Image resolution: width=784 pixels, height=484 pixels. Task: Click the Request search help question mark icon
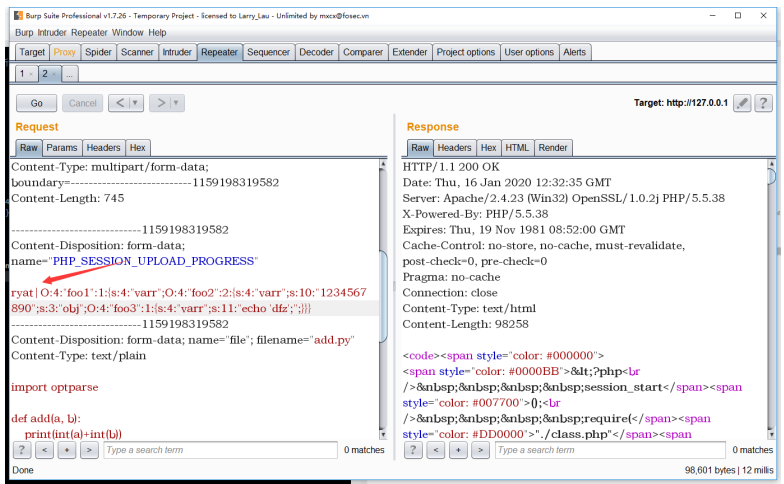pos(22,450)
